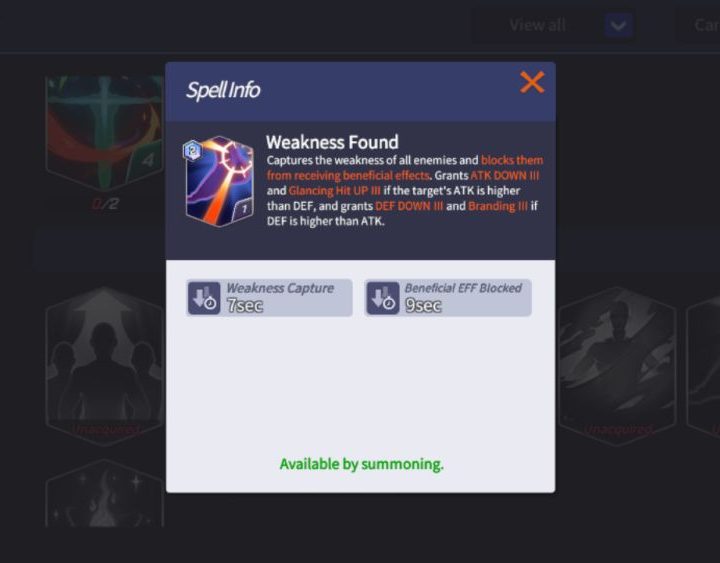Tap the rank badge on spell card
The height and width of the screenshot is (563, 720).
coord(192,150)
